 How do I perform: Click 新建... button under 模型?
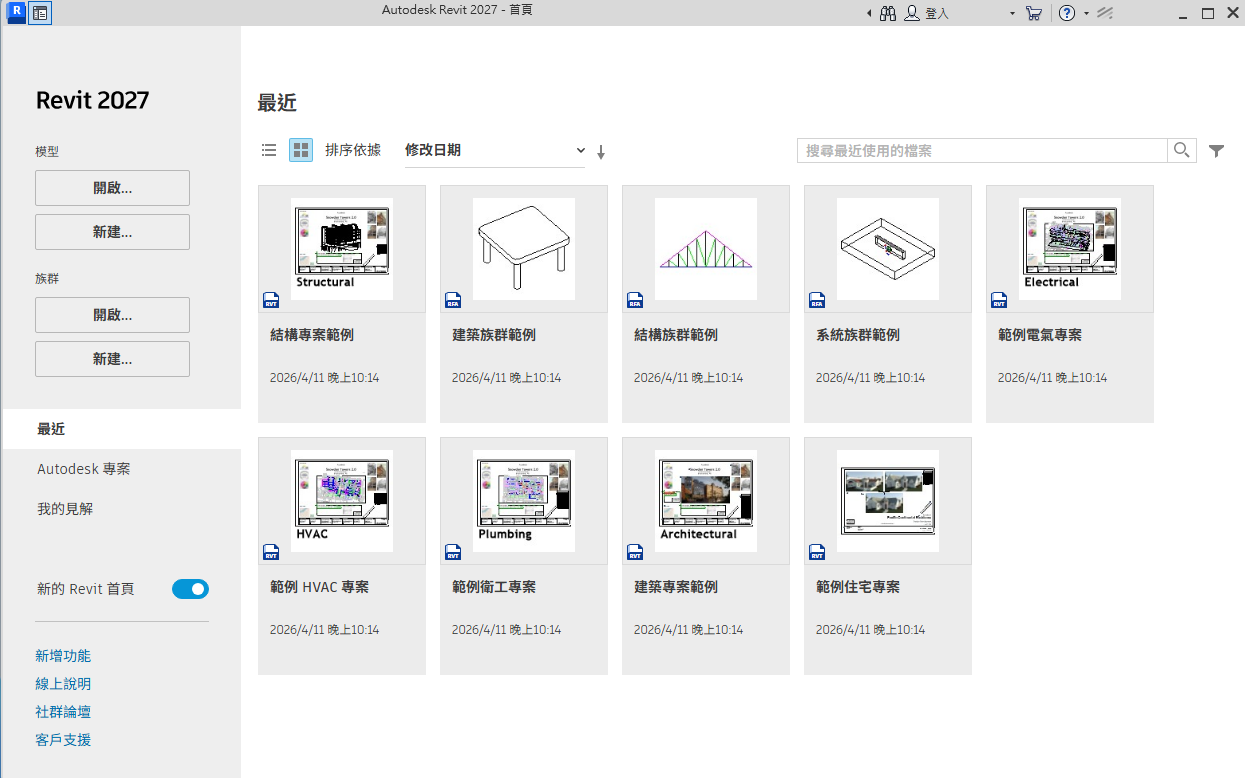click(112, 232)
